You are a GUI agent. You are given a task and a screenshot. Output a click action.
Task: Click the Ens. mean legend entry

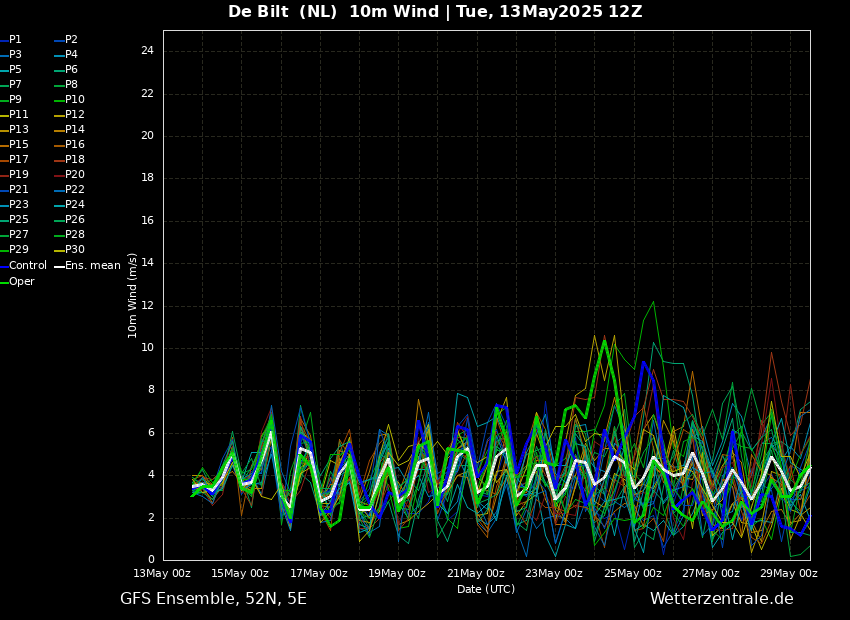tap(92, 266)
